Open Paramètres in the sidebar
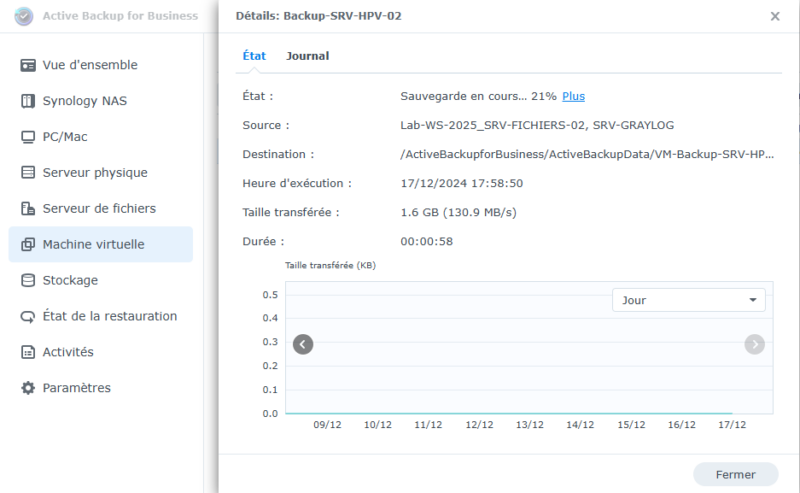The width and height of the screenshot is (800, 493). pos(101,388)
